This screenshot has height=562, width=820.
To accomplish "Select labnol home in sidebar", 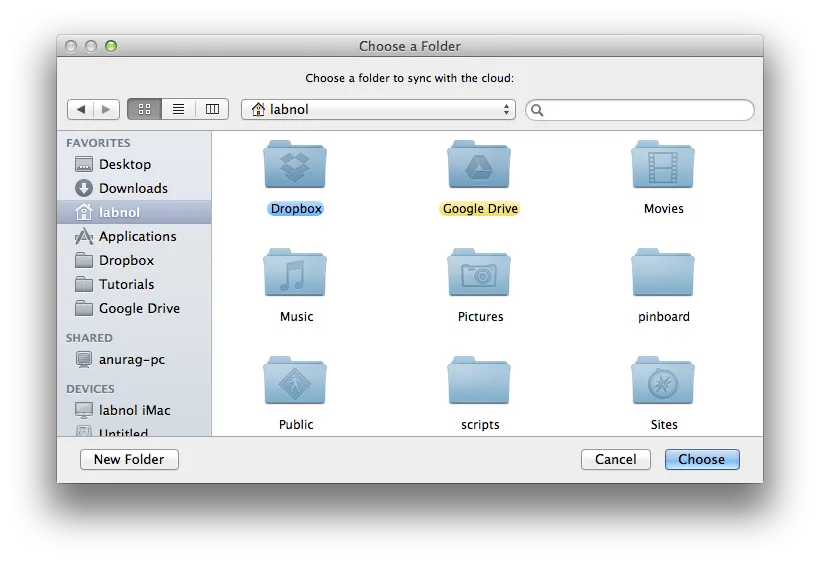I will pos(134,212).
